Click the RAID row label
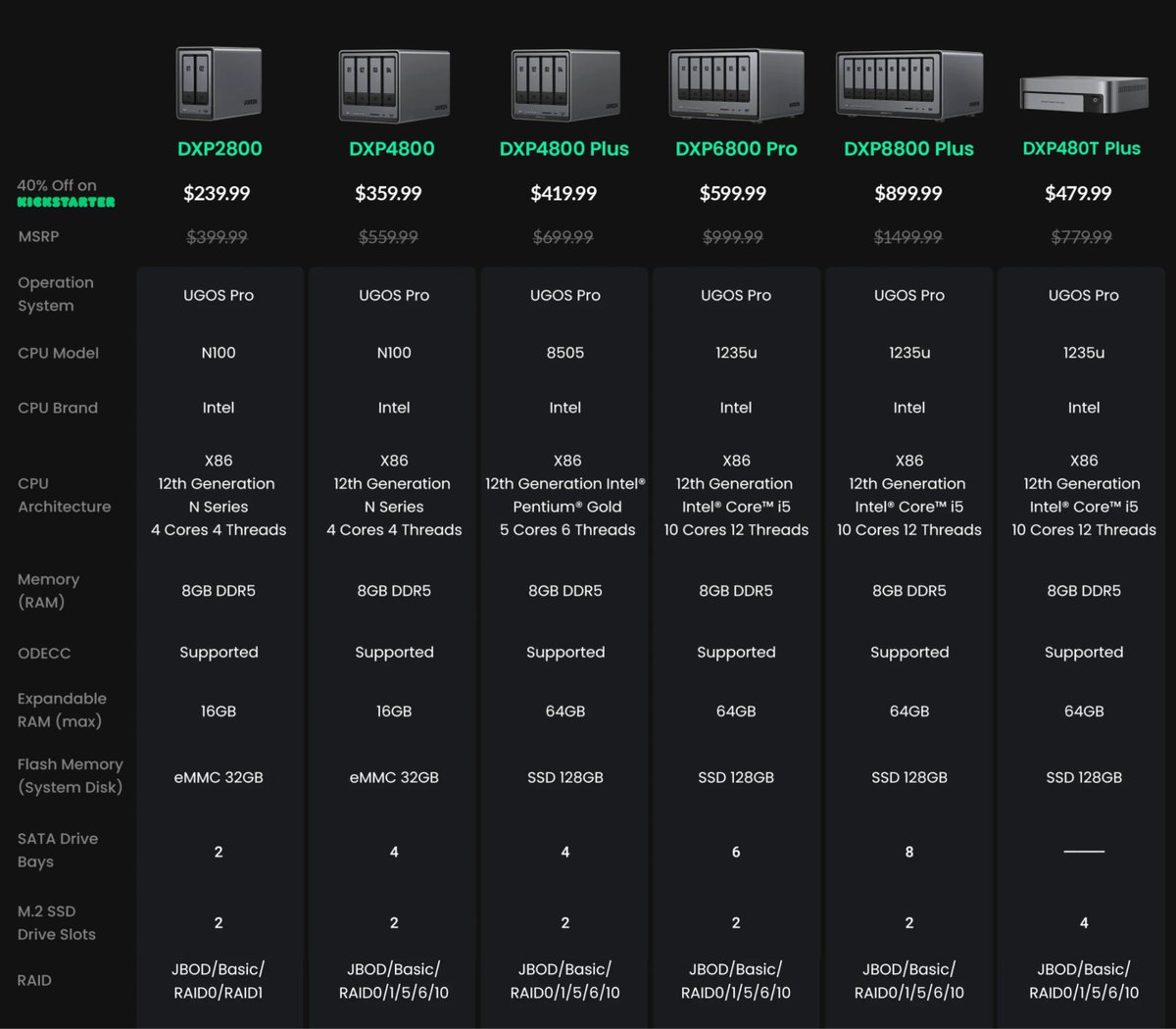The height and width of the screenshot is (1029, 1176). coord(34,980)
